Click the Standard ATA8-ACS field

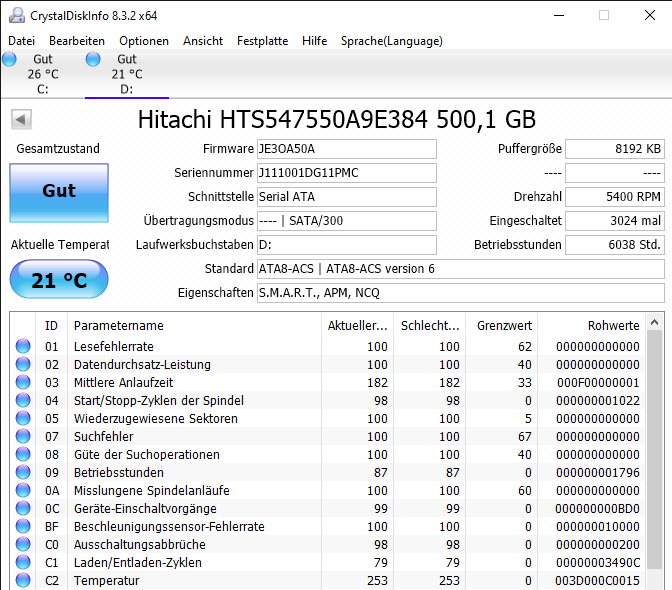pyautogui.click(x=461, y=269)
